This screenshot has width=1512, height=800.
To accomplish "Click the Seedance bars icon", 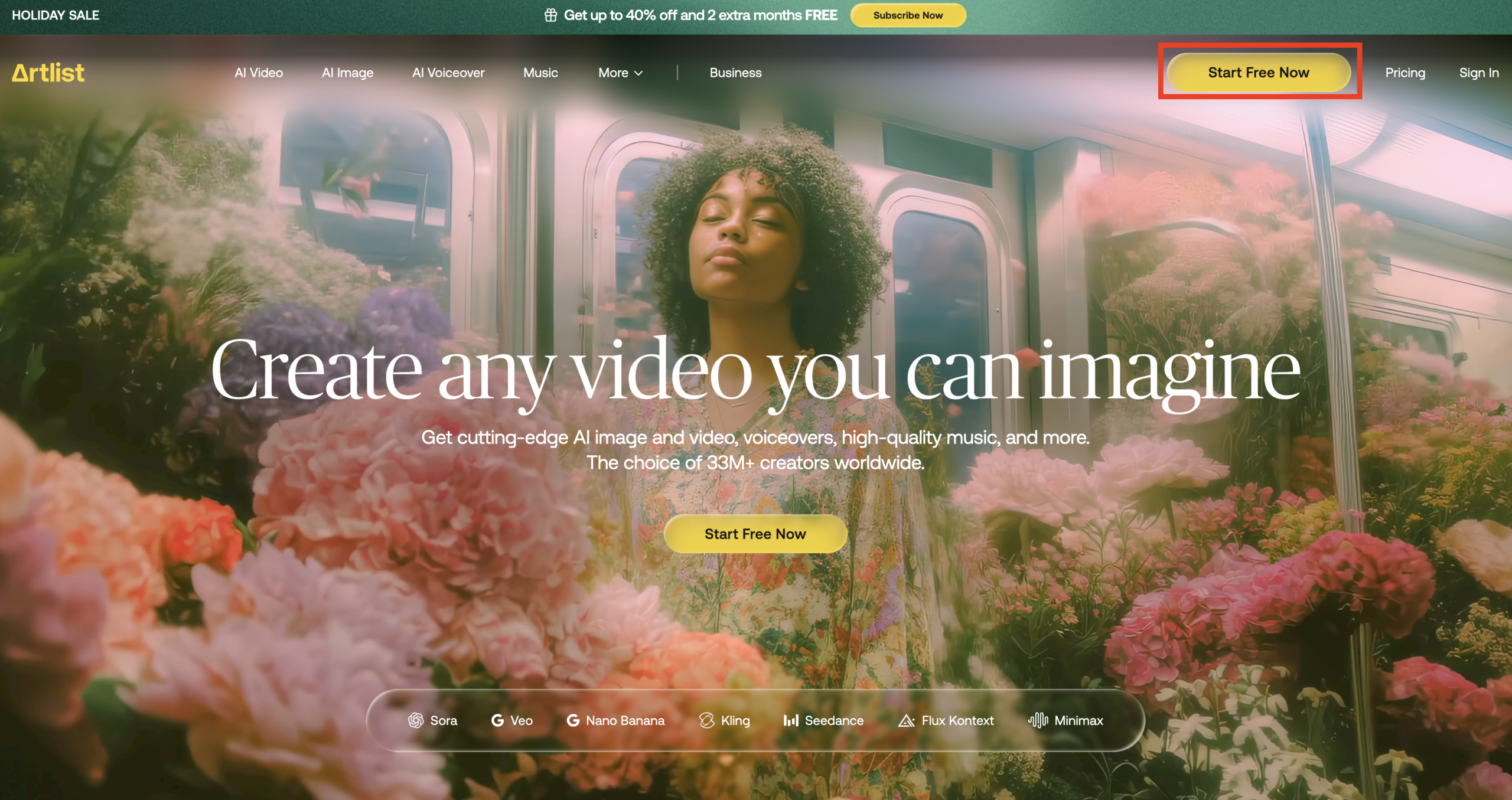I will tap(791, 720).
